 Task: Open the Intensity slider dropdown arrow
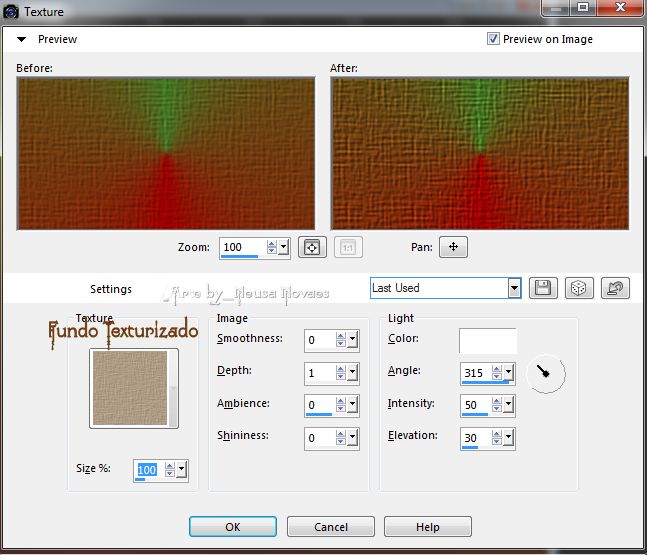click(x=508, y=405)
